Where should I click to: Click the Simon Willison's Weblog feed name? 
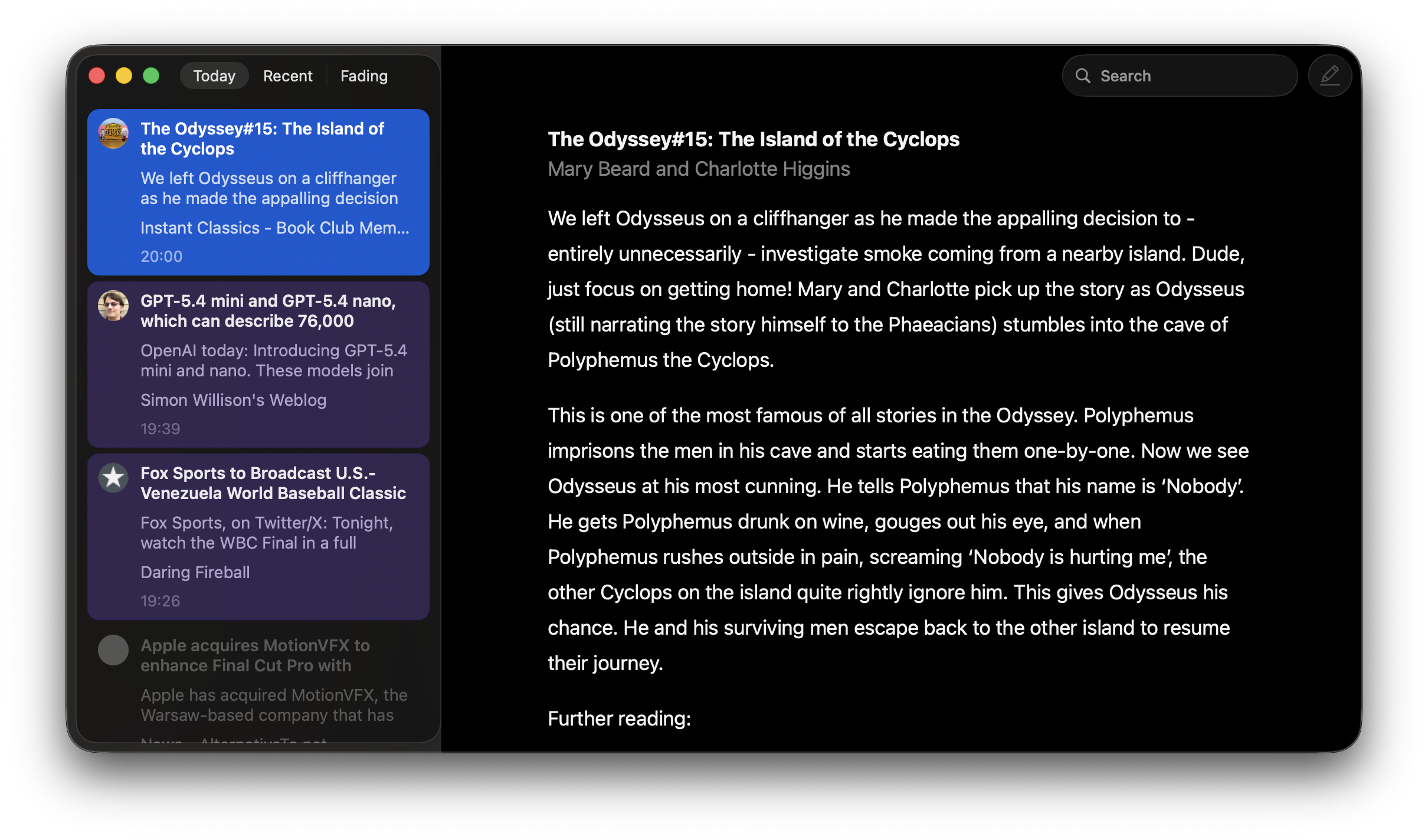pyautogui.click(x=233, y=400)
